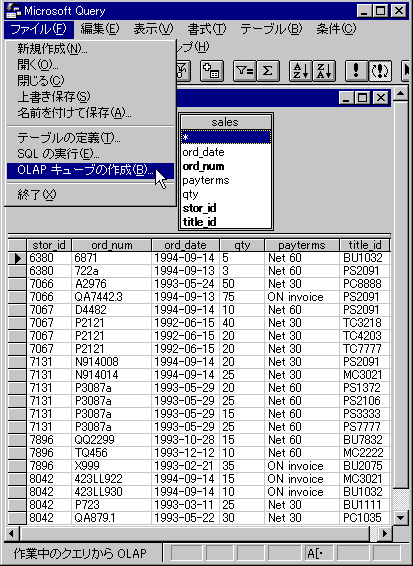Click the Query Now exclamation icon

click(x=356, y=70)
